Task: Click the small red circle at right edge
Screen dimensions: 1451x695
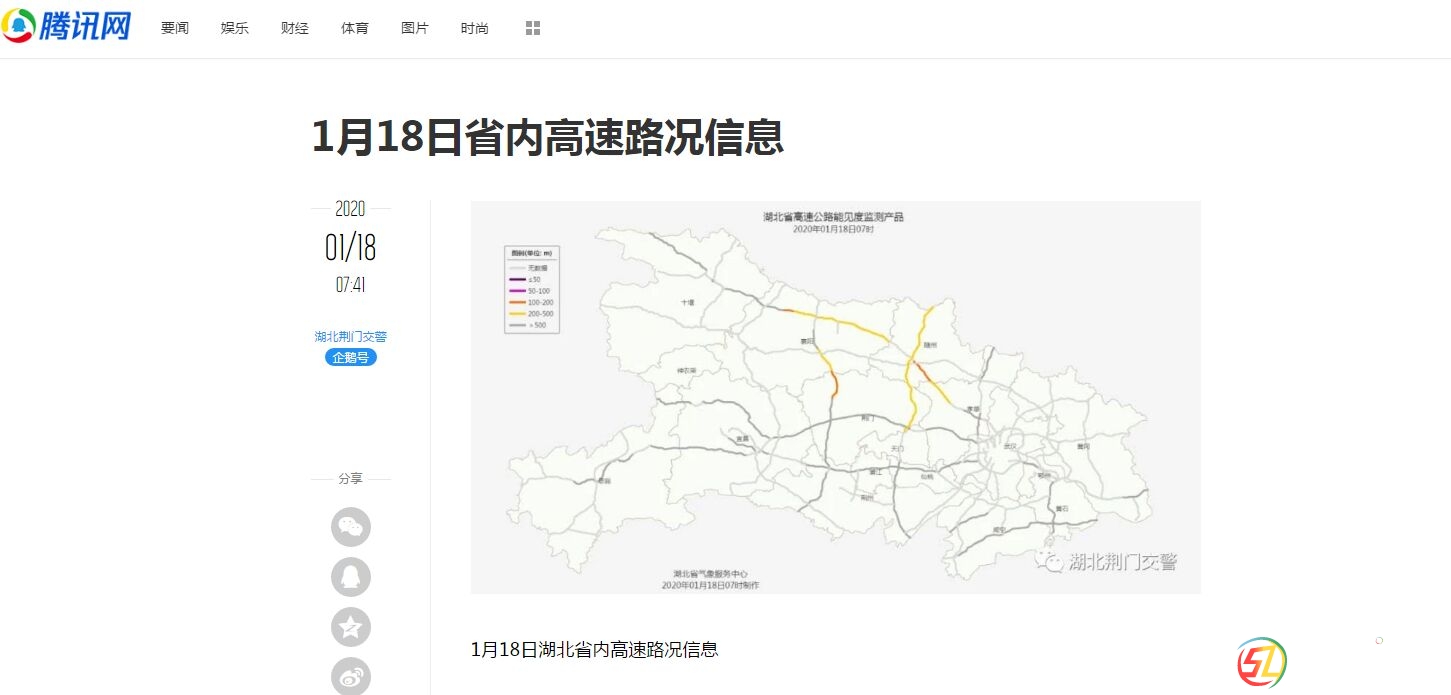Action: 1379,640
